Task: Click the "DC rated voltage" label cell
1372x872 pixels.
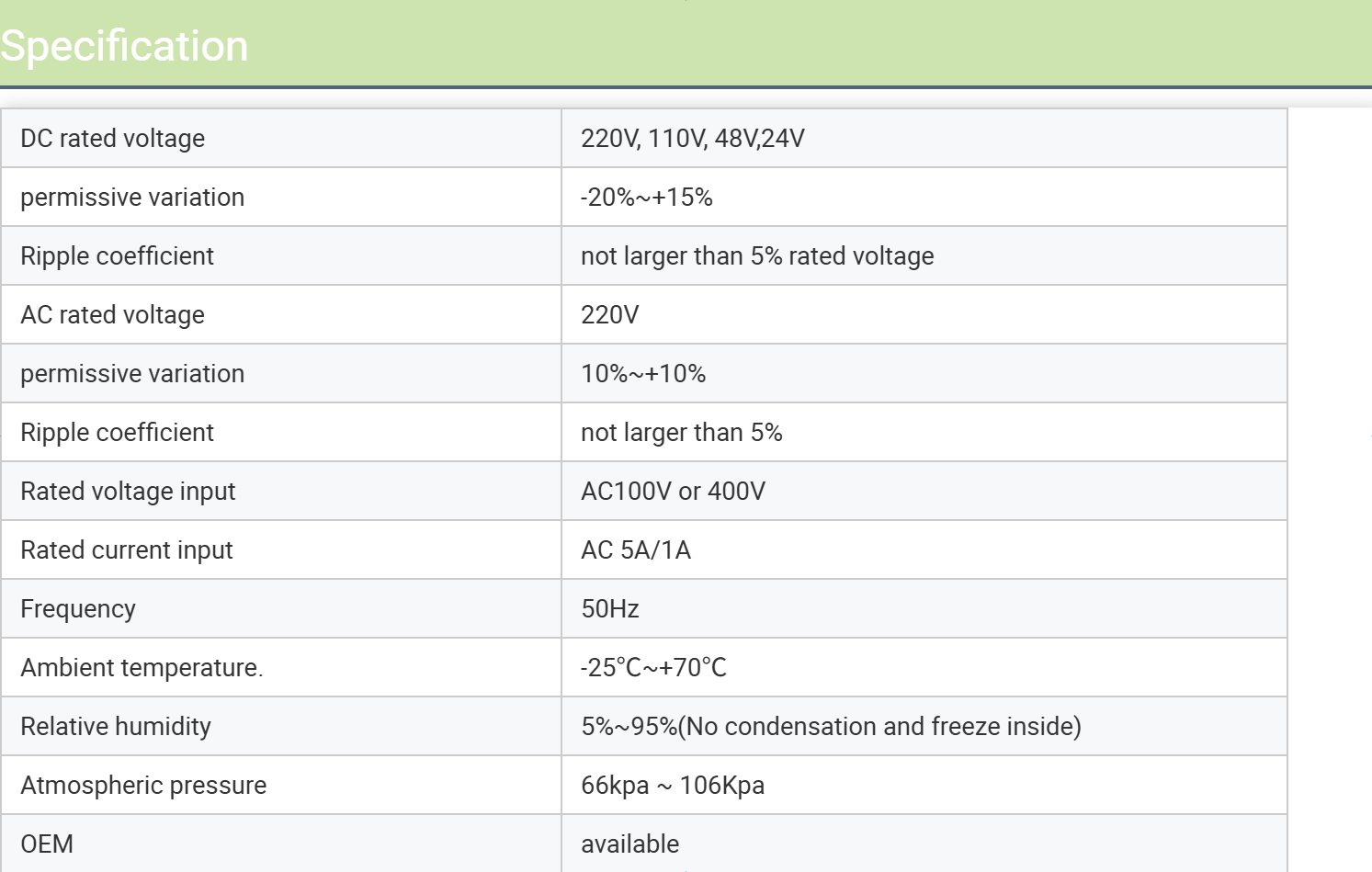Action: (x=113, y=139)
